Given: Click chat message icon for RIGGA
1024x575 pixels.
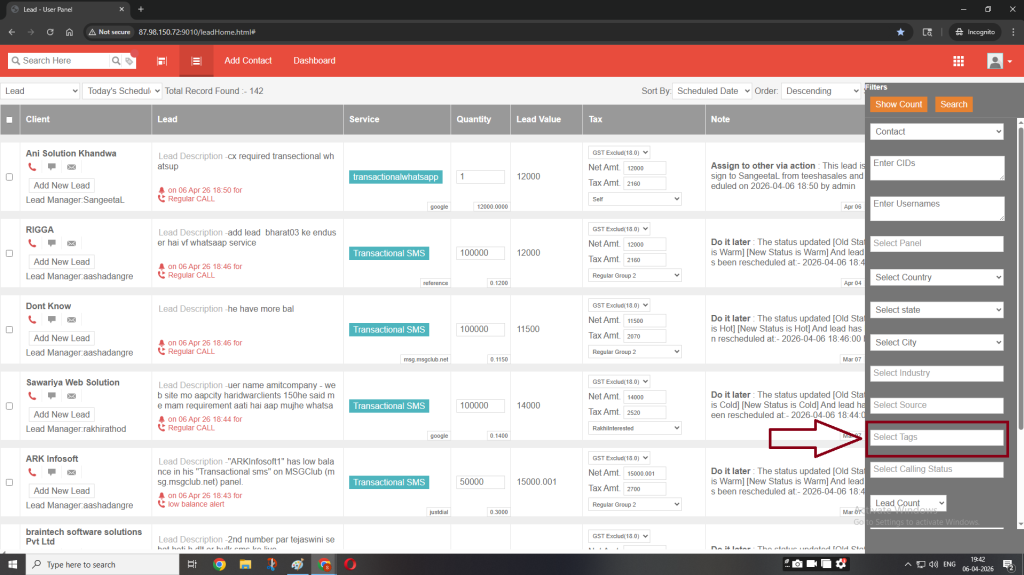Looking at the screenshot, I should (x=52, y=243).
